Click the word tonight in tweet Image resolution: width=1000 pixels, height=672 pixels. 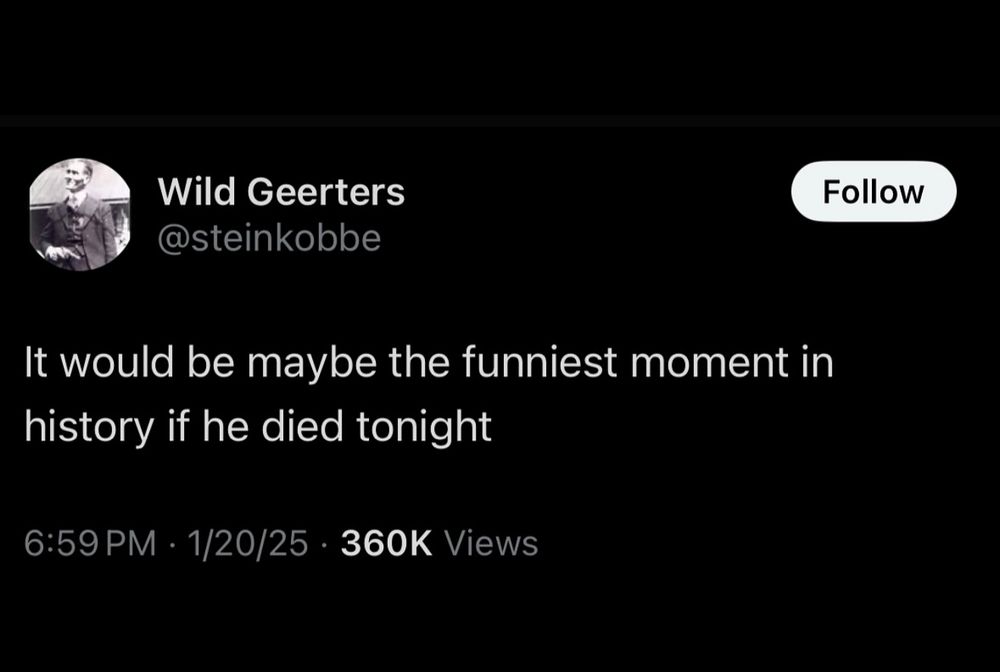tap(424, 428)
